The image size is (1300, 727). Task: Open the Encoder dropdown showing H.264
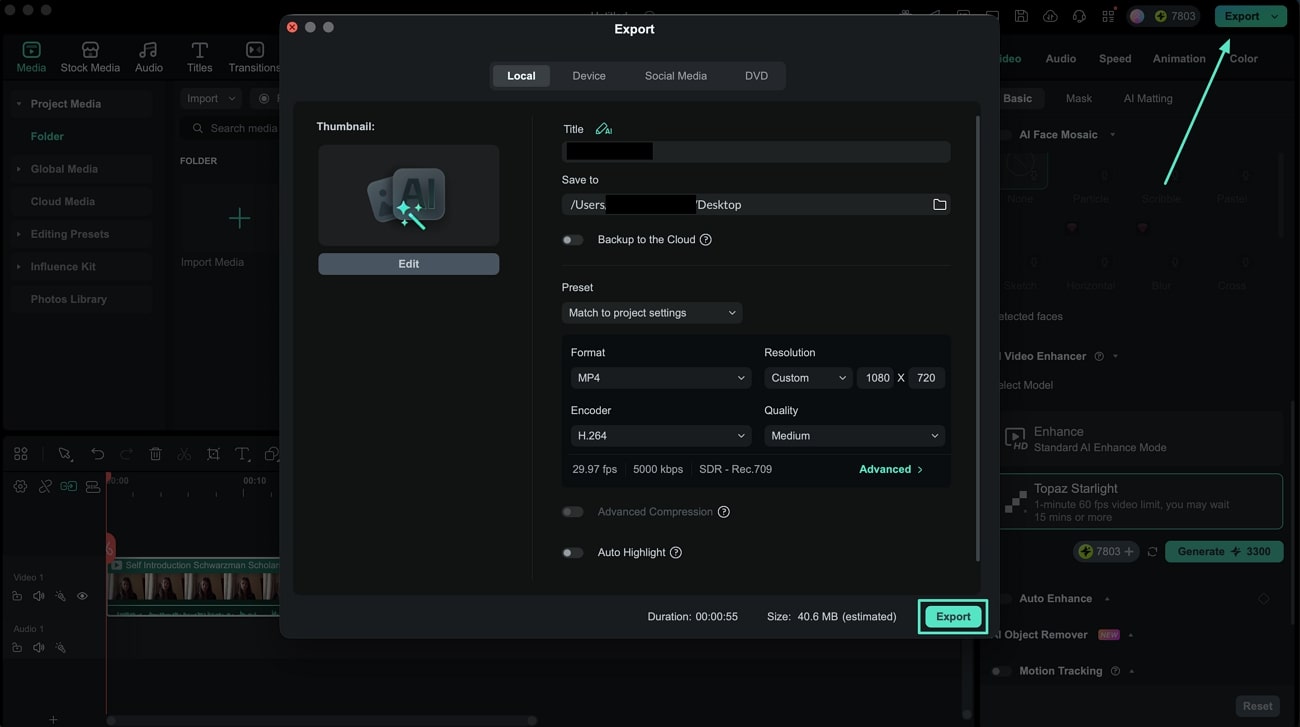[660, 435]
